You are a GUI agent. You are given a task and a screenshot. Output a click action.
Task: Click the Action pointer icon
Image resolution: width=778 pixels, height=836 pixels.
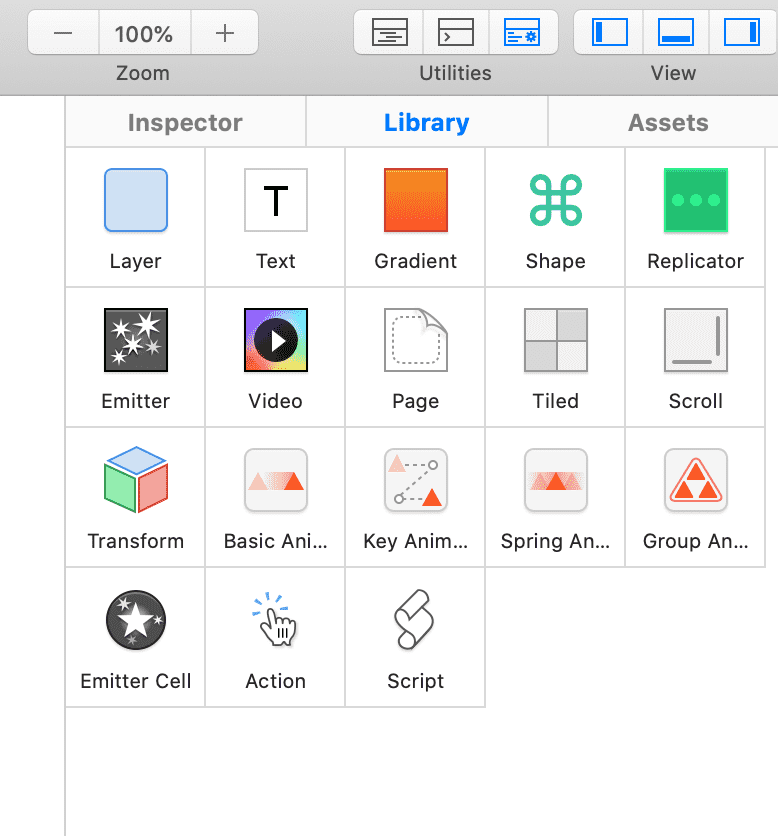coord(276,620)
